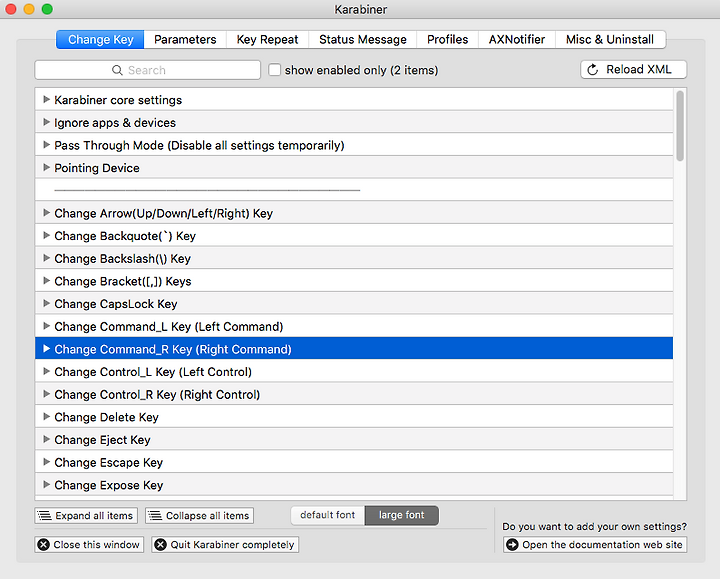Click the Search input field
Image resolution: width=720 pixels, height=579 pixels.
147,70
